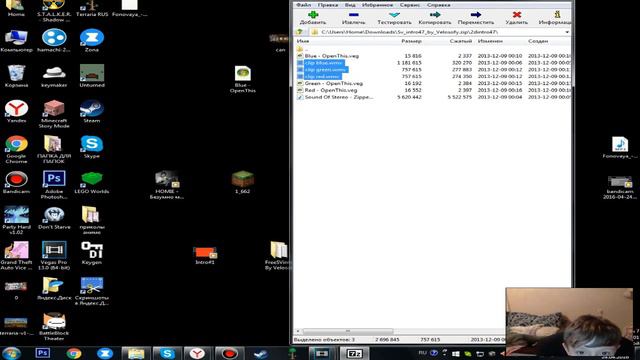Image resolution: width=640 pixels, height=360 pixels.
Task: Click the Skype taskbar icon
Action: coord(167,353)
